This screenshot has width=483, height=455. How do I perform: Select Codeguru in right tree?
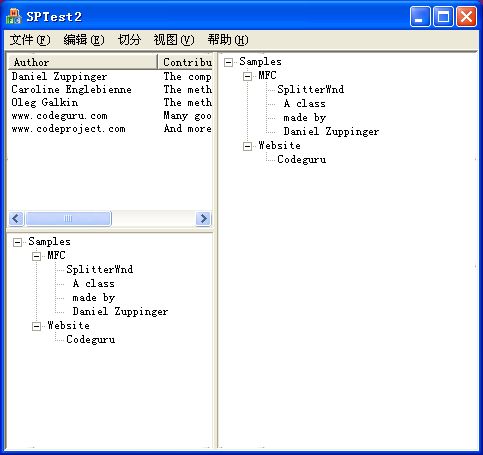click(302, 160)
